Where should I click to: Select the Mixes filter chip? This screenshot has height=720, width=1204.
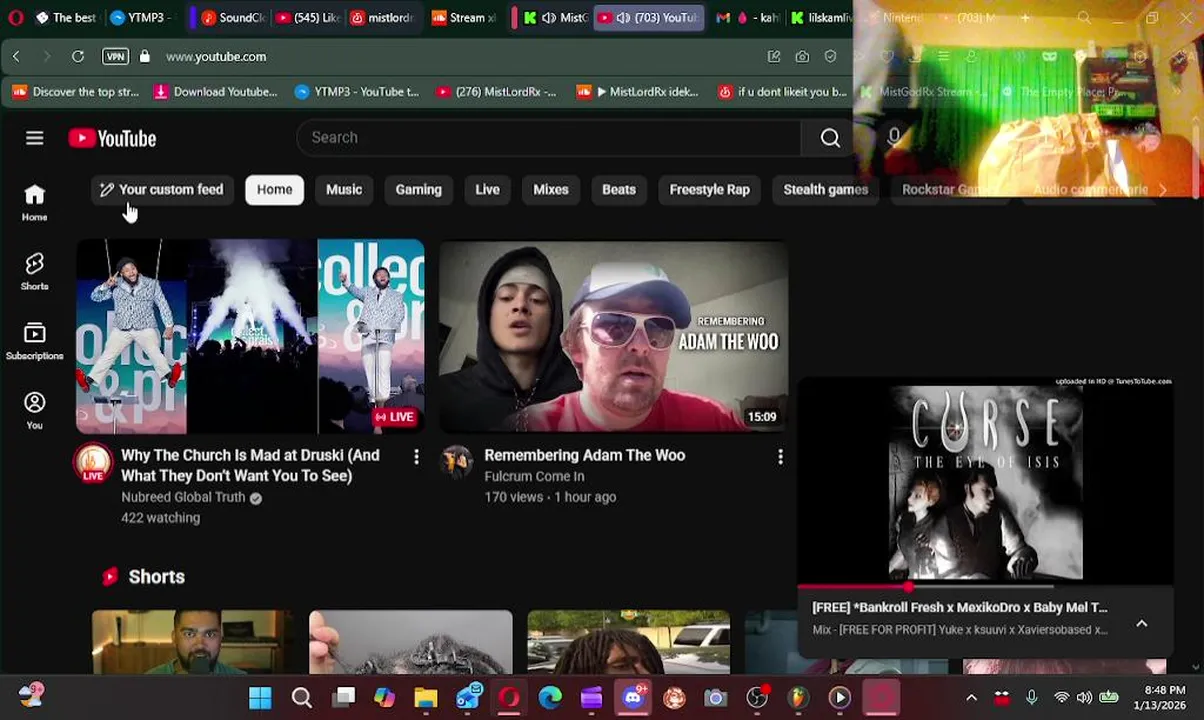point(550,189)
